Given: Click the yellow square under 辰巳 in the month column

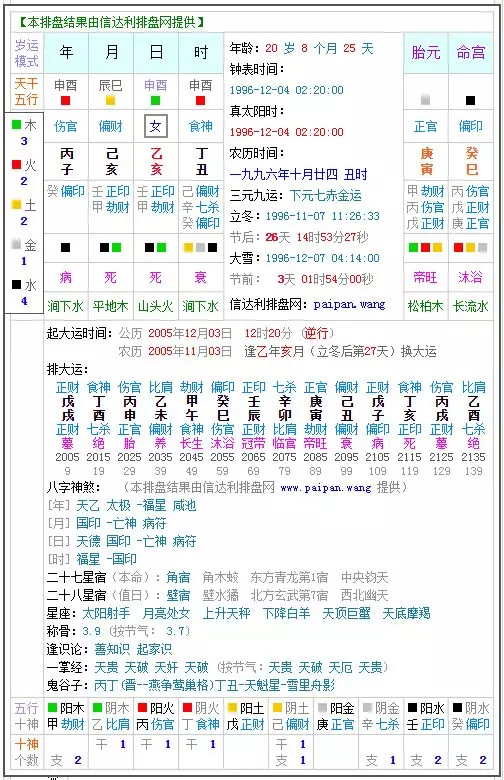Looking at the screenshot, I should 110,100.
